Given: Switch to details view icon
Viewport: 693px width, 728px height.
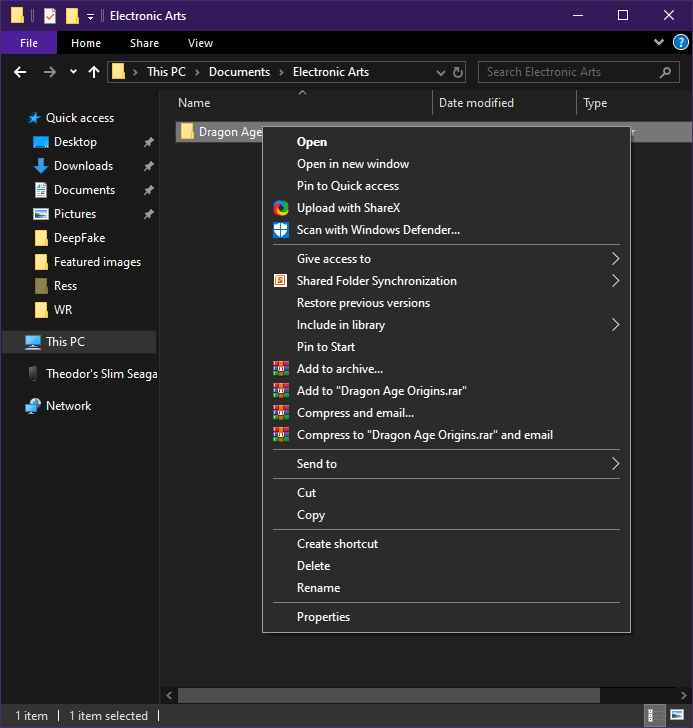Looking at the screenshot, I should tap(652, 716).
